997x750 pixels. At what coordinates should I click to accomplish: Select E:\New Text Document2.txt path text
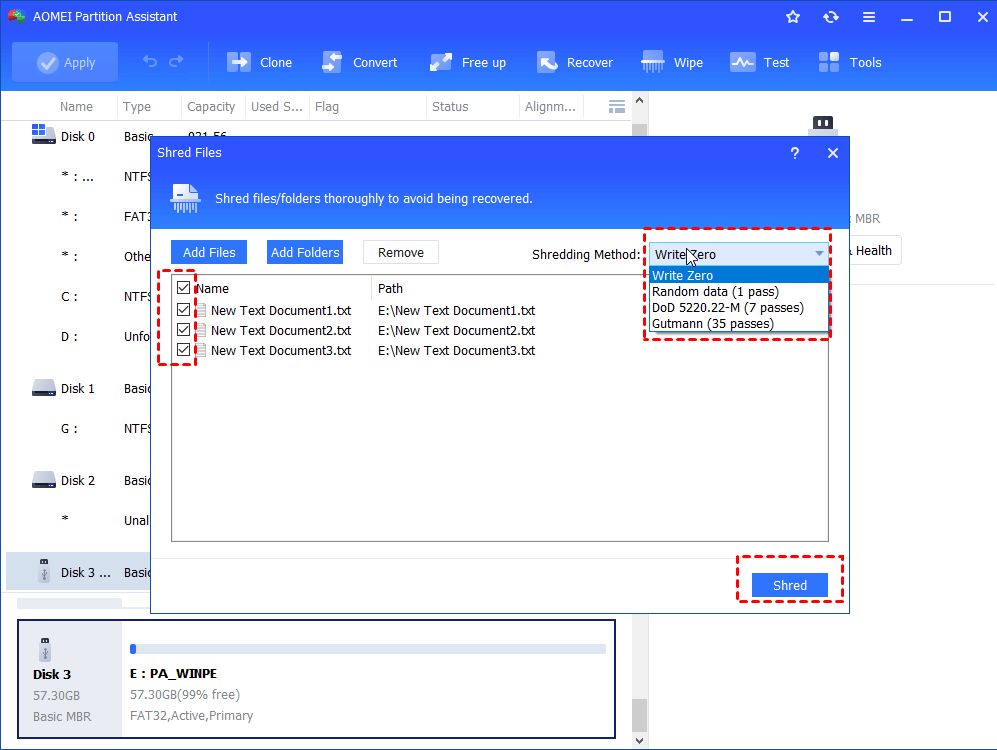pos(457,331)
